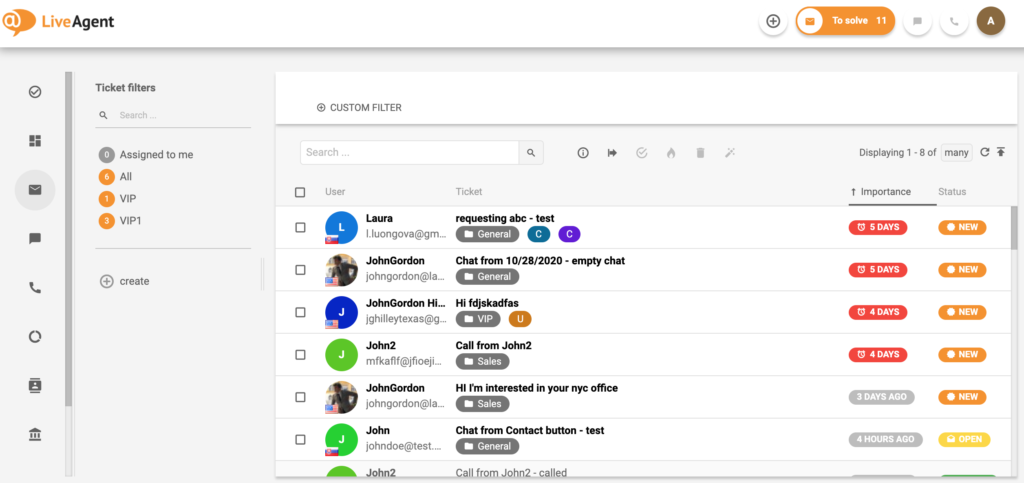Open the Knowledge base bank icon in sidebar

tap(35, 434)
